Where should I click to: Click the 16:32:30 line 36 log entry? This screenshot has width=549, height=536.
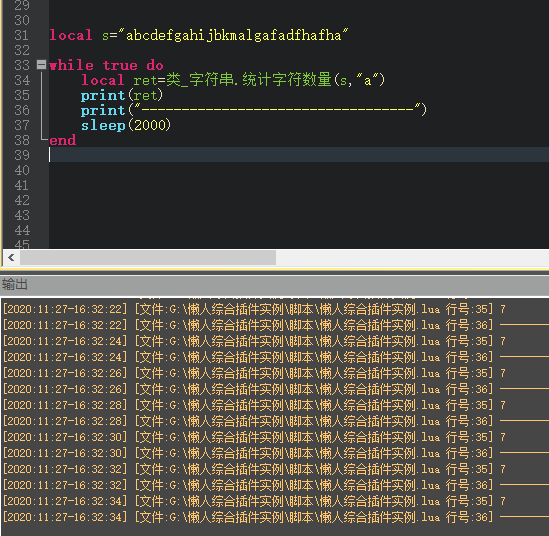(276, 453)
